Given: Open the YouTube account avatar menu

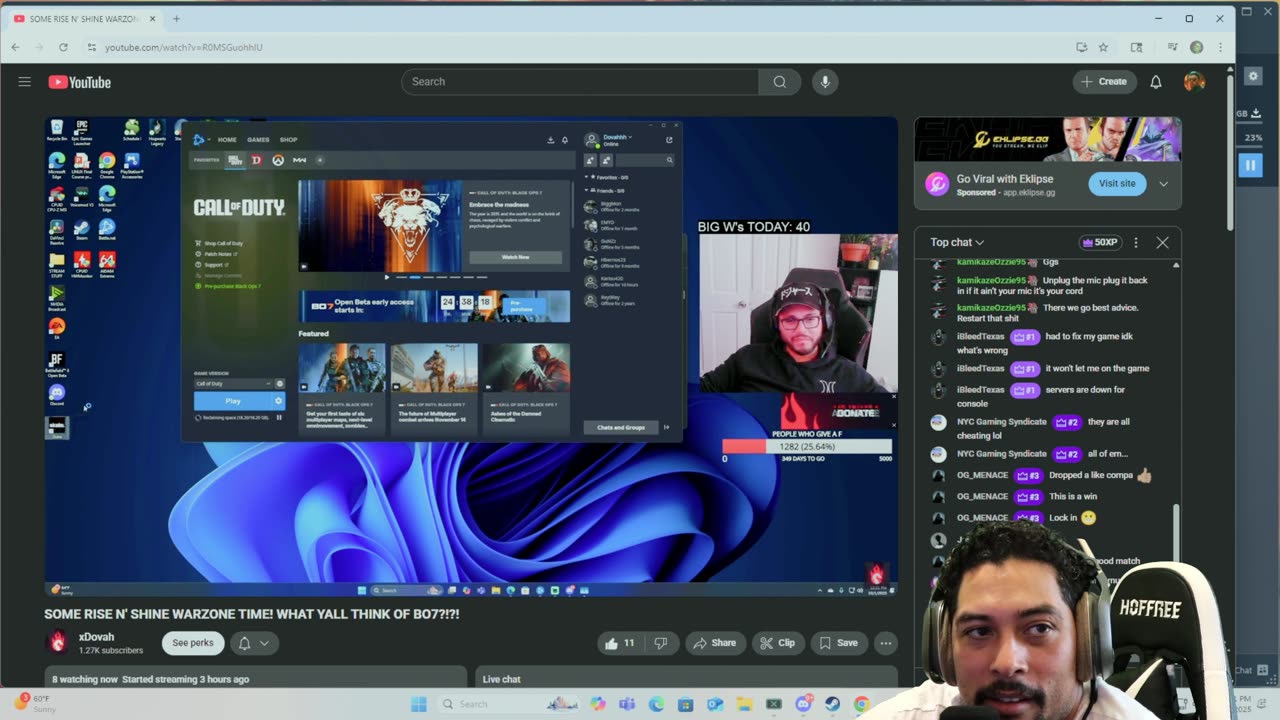Looking at the screenshot, I should (1194, 82).
